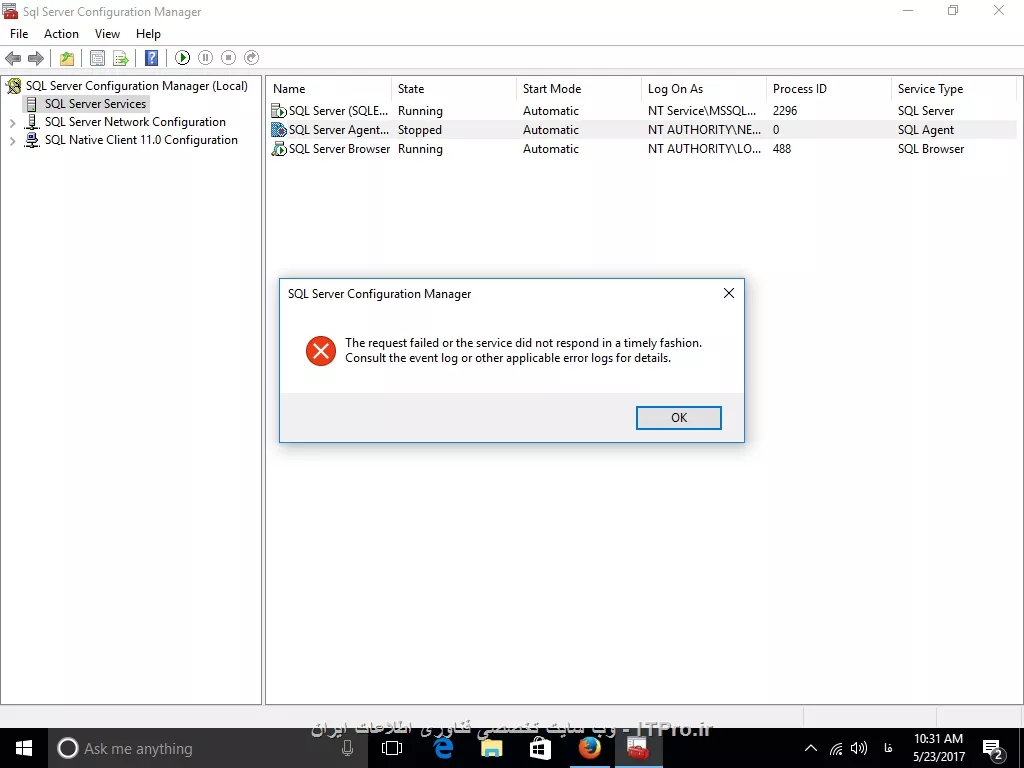Sort by the Log On As column
This screenshot has width=1024, height=768.
[x=703, y=89]
